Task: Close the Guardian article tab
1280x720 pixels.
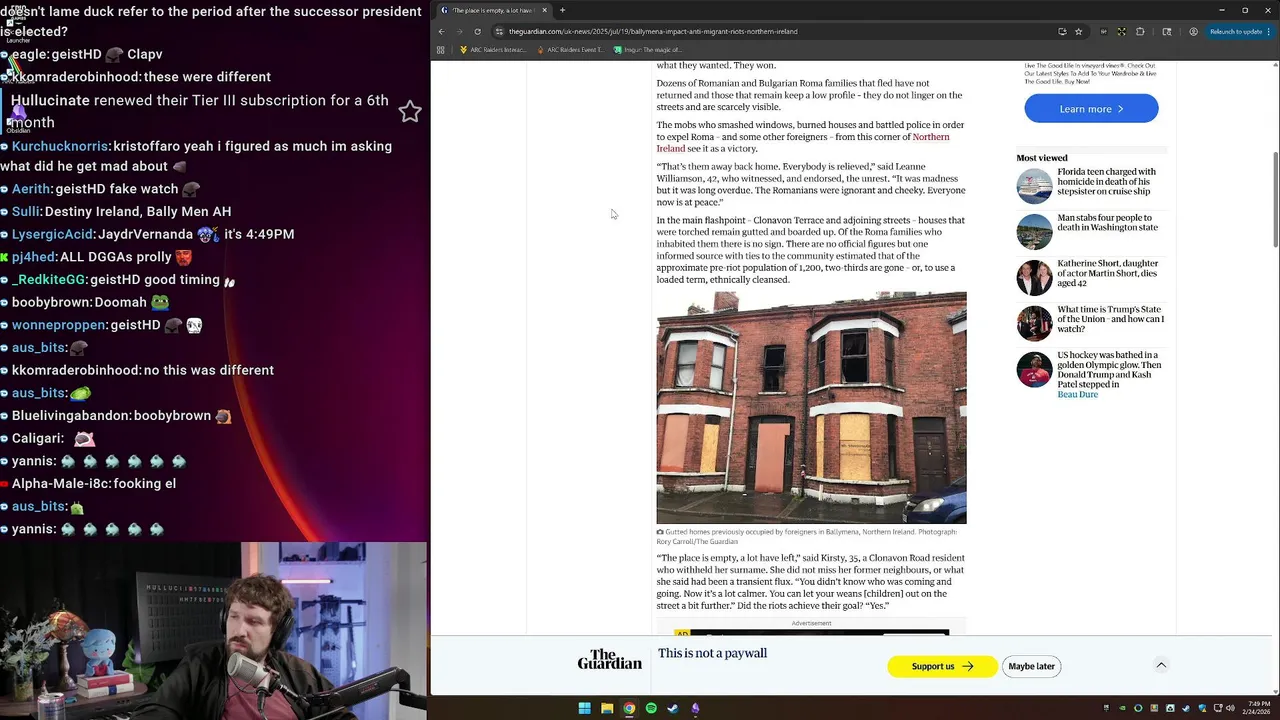Action: (x=544, y=10)
